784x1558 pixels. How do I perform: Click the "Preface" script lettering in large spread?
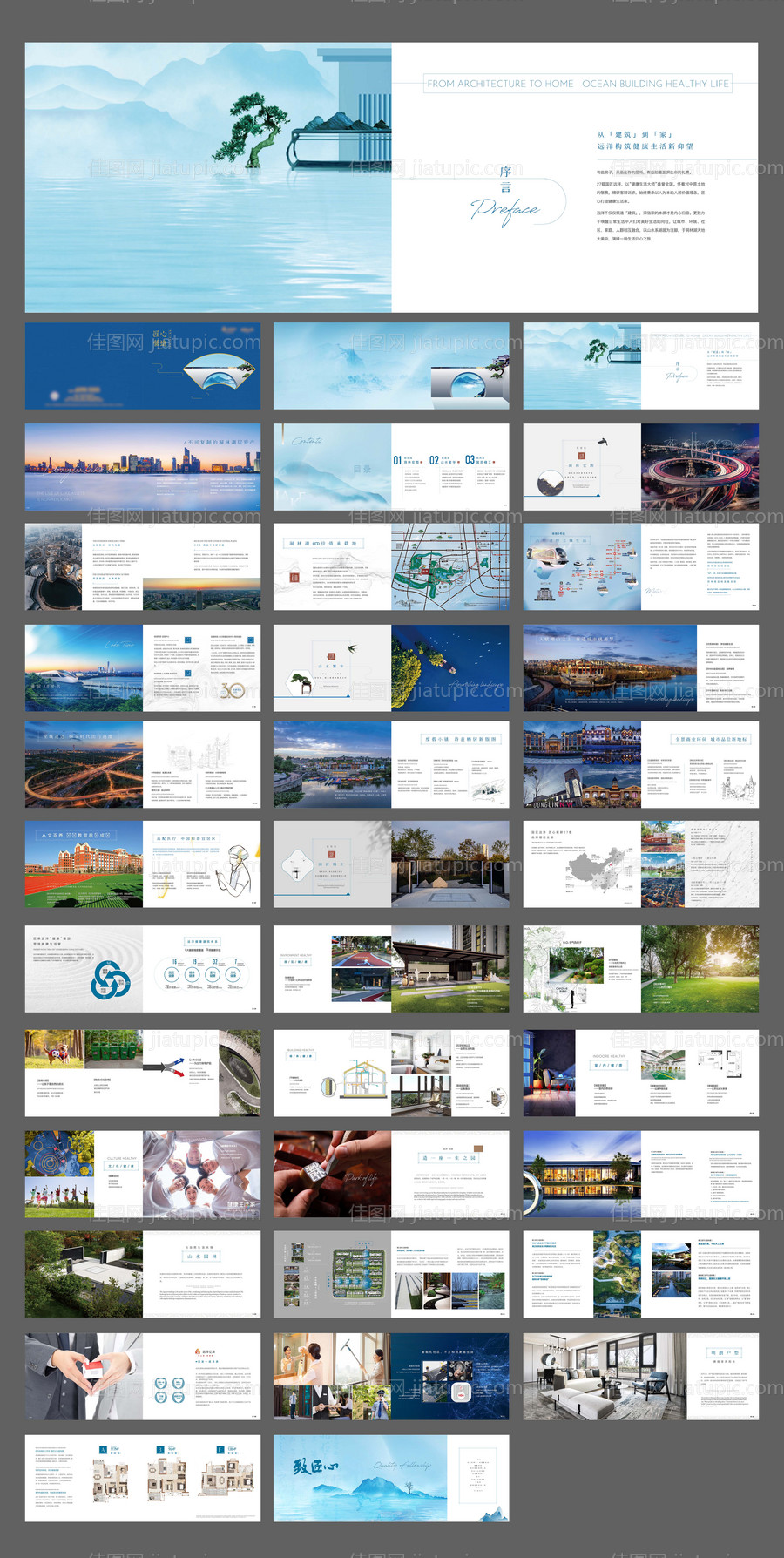(x=504, y=210)
